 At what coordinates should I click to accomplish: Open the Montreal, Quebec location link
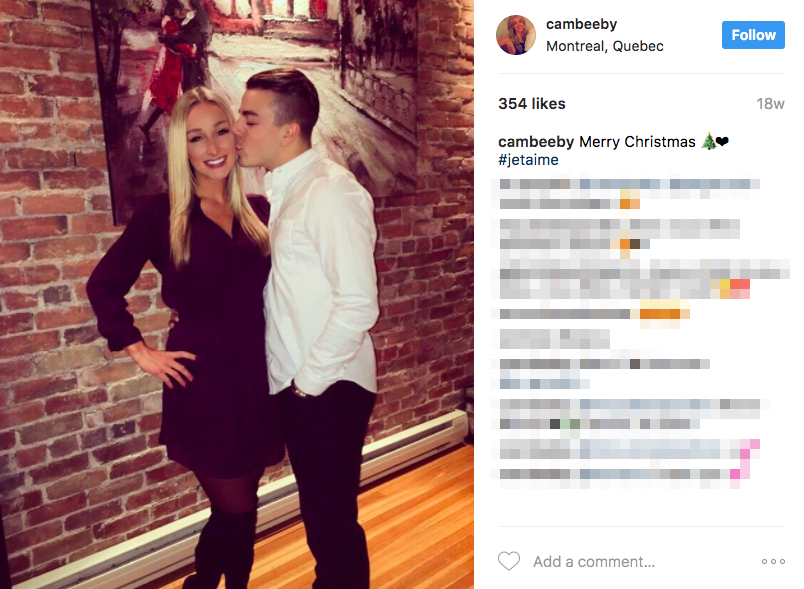[605, 46]
